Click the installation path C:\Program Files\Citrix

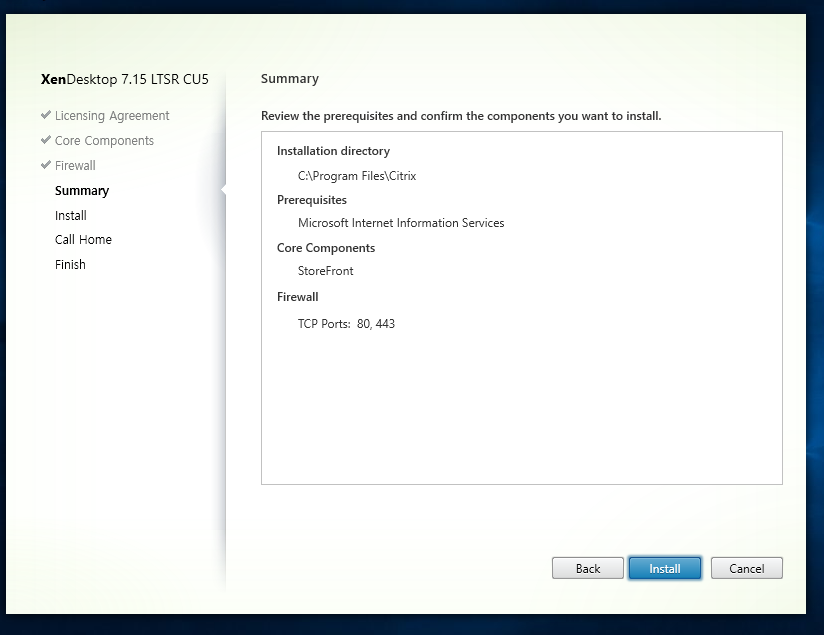(357, 176)
